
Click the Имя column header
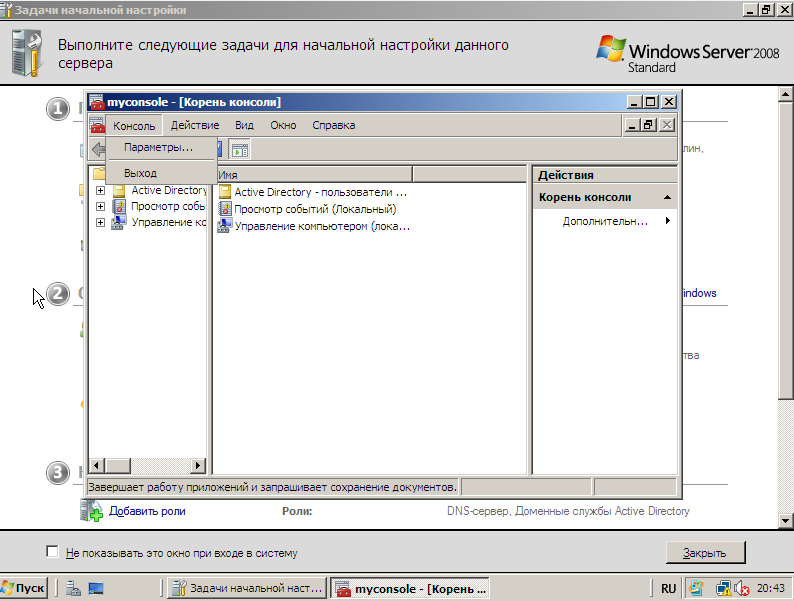tap(314, 175)
